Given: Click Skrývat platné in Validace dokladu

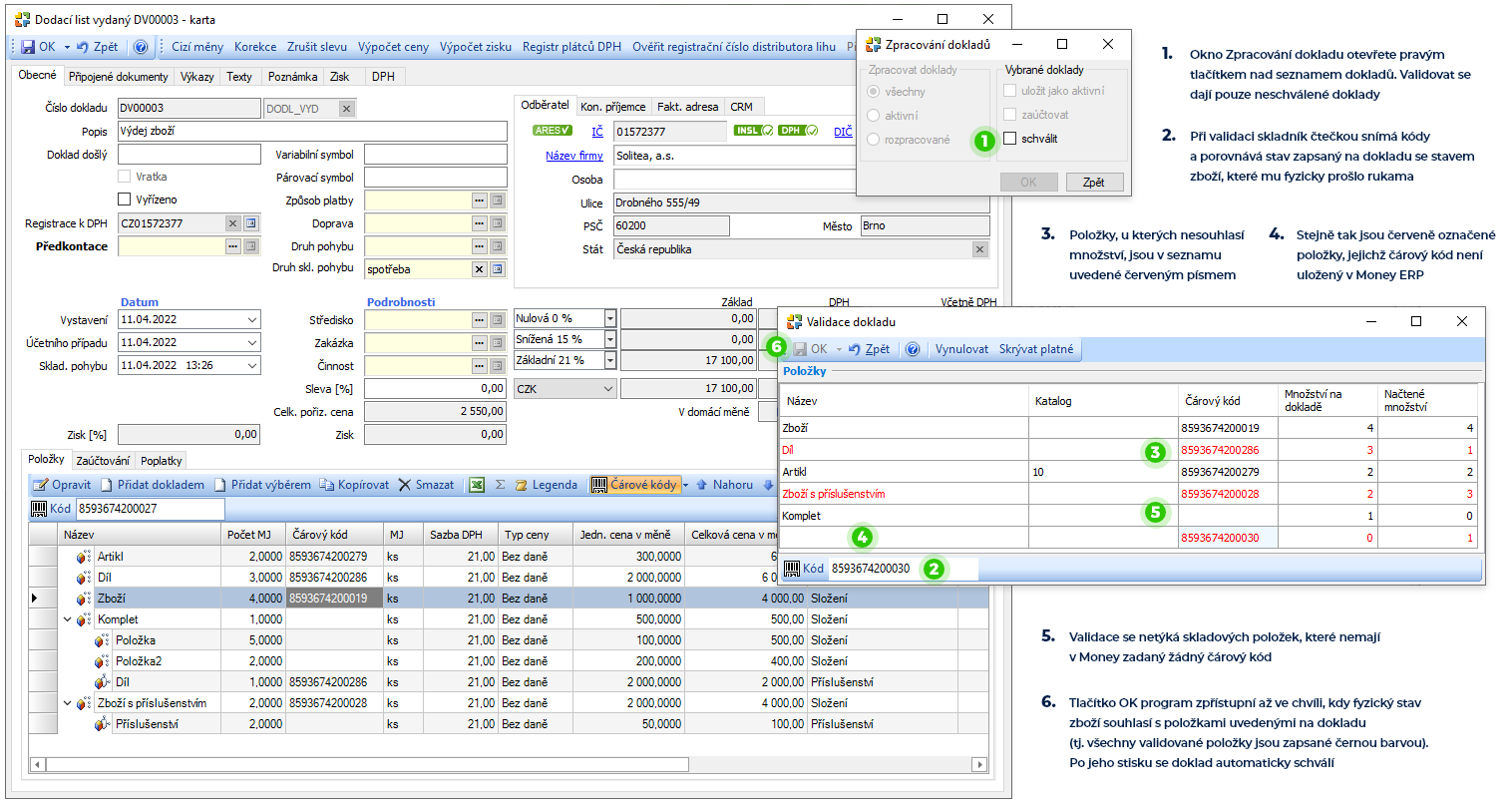Looking at the screenshot, I should [x=1036, y=349].
